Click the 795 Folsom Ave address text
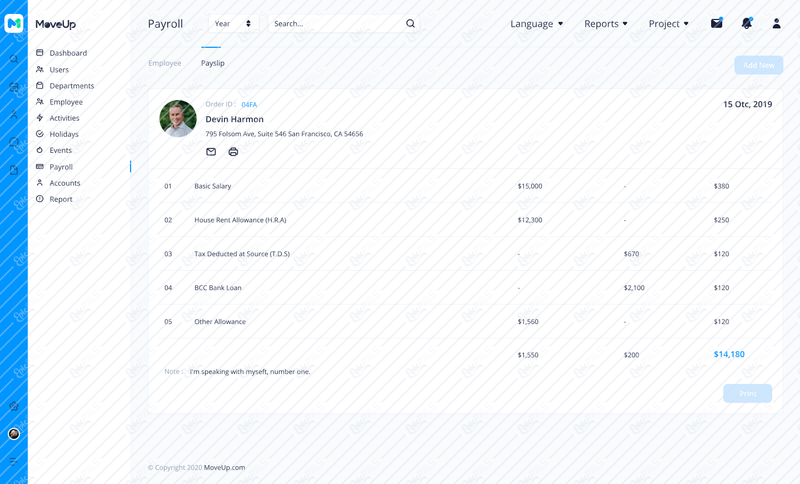800x484 pixels. (284, 134)
